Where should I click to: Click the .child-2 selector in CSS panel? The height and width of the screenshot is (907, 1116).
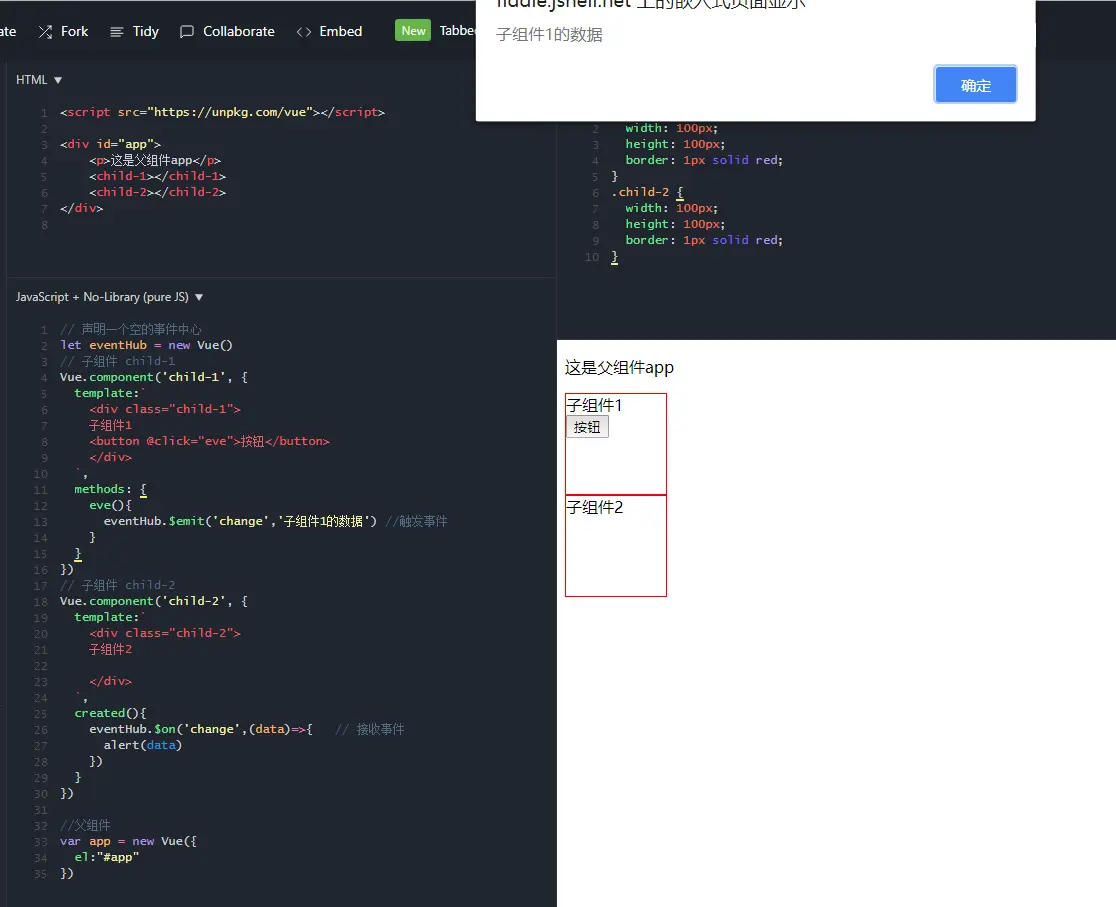click(x=640, y=192)
